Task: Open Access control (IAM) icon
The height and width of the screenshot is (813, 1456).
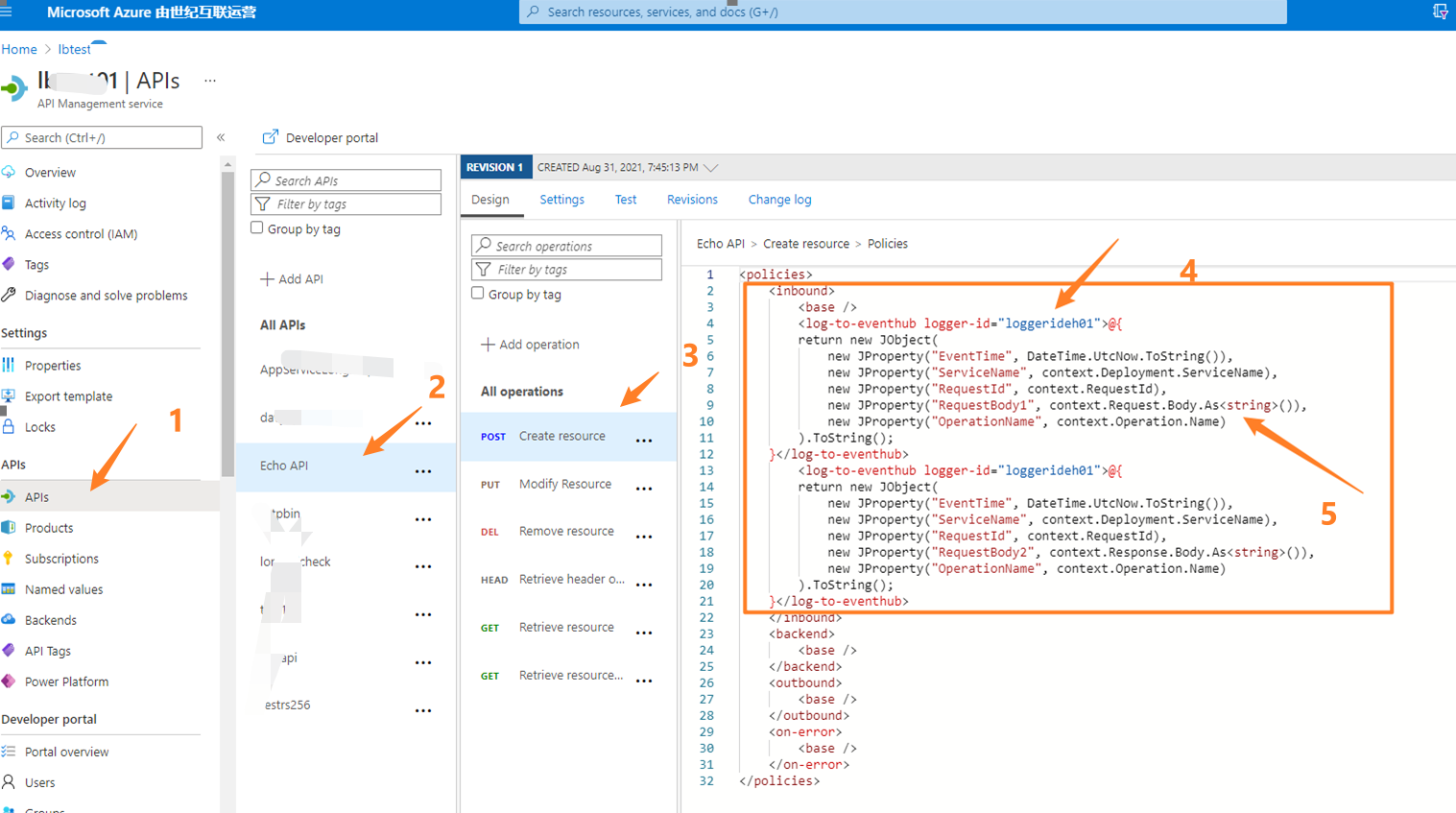Action: click(x=9, y=233)
